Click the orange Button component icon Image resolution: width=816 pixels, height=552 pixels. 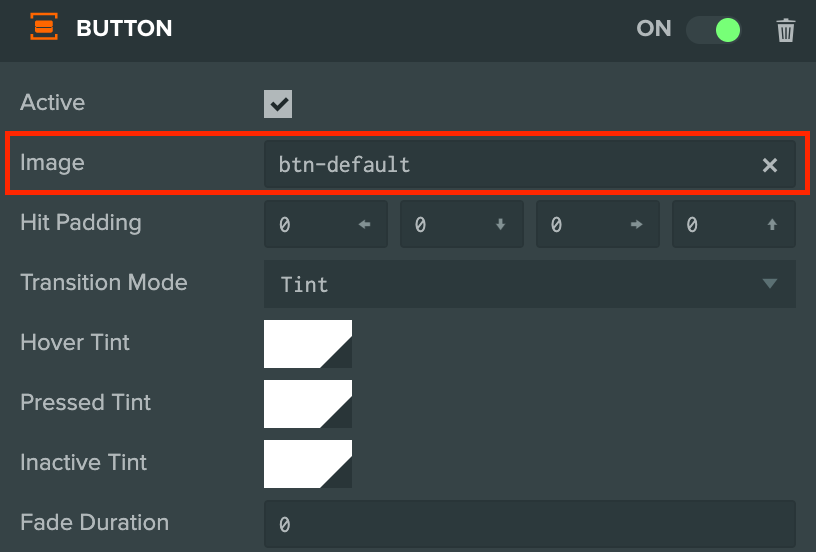[44, 27]
